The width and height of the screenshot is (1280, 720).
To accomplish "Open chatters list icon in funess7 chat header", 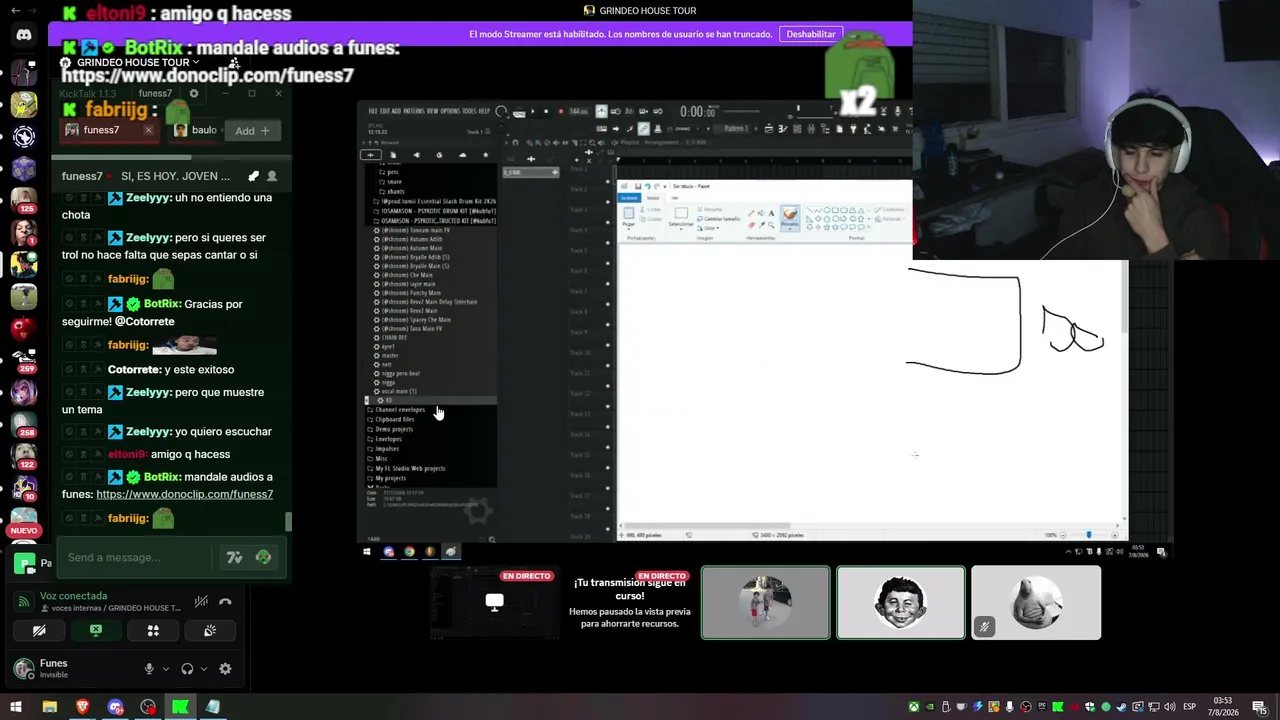I will [271, 176].
